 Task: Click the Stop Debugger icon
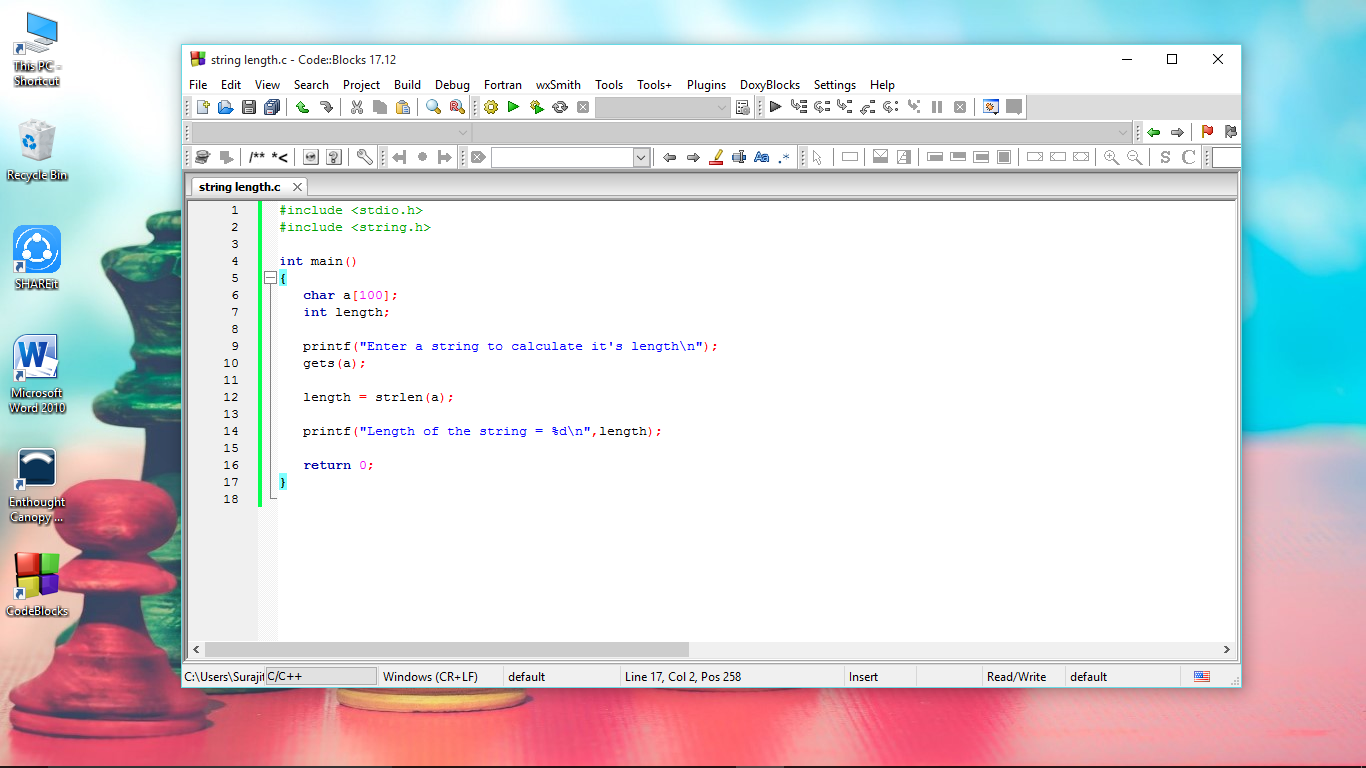point(960,106)
